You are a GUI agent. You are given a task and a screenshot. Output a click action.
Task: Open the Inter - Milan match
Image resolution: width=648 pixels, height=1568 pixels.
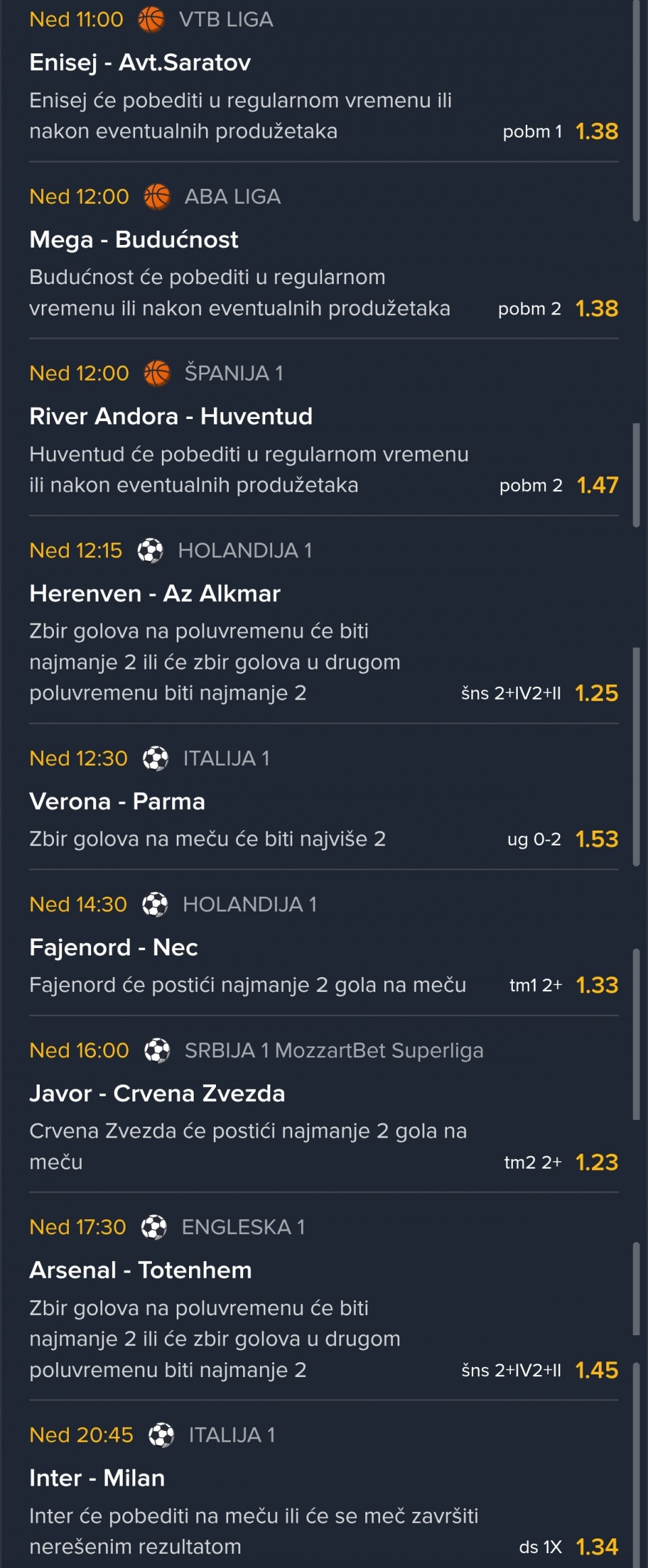[97, 1478]
